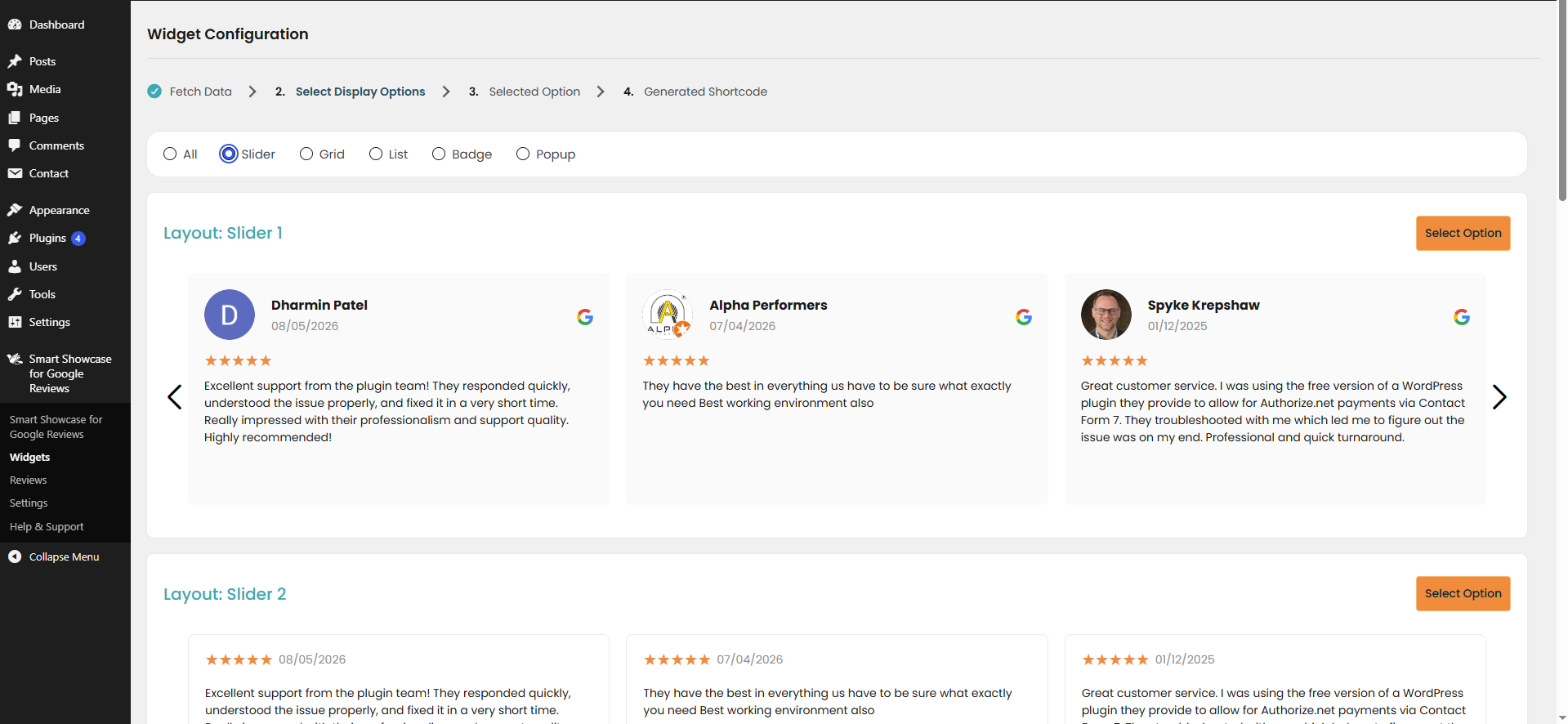The image size is (1568, 724).
Task: Open the Widgets submenu item
Action: point(30,457)
